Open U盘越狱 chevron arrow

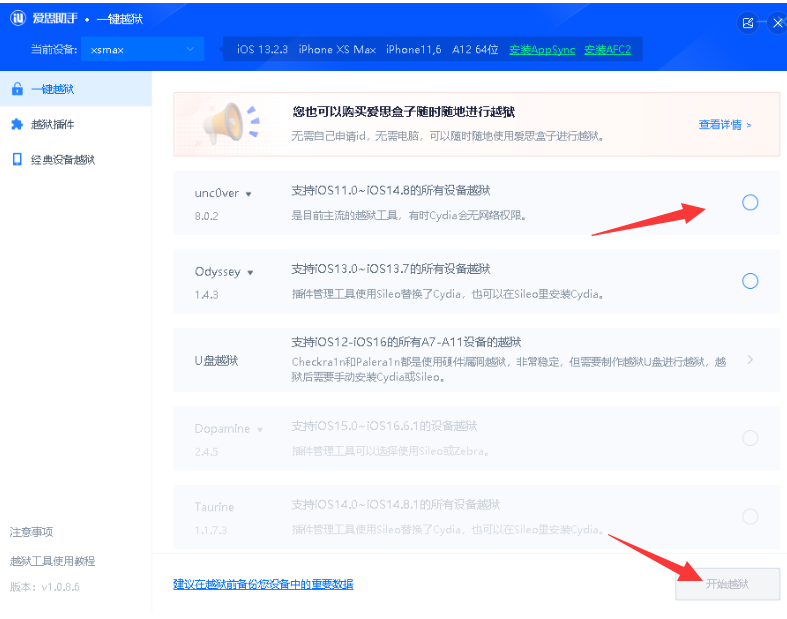pos(750,359)
